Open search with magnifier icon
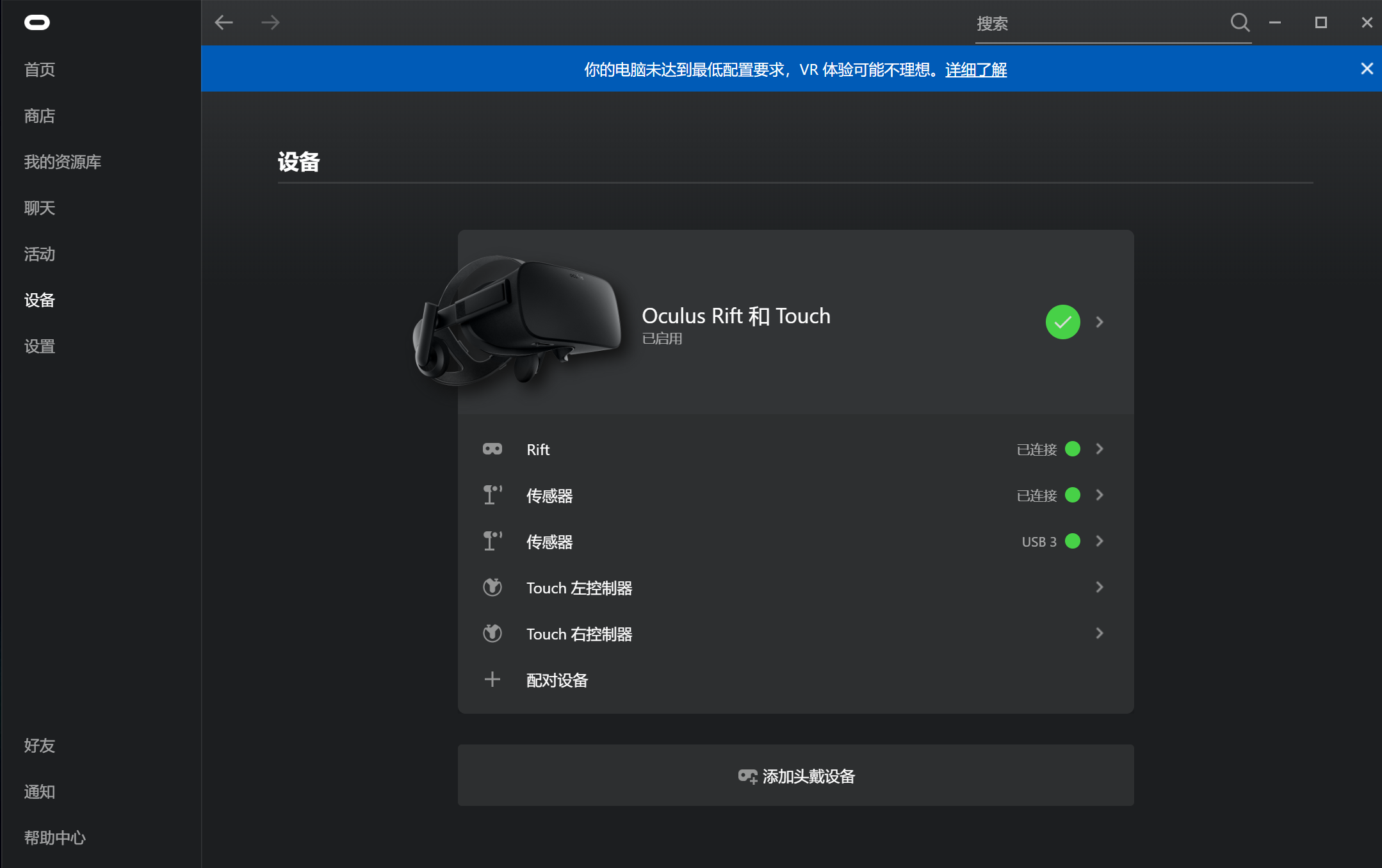The height and width of the screenshot is (868, 1382). 1240,22
